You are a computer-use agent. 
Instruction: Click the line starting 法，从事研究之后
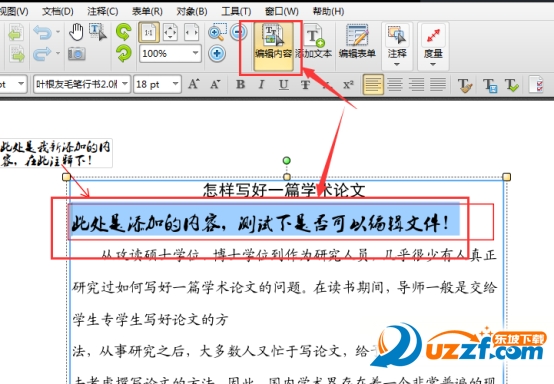pos(226,351)
